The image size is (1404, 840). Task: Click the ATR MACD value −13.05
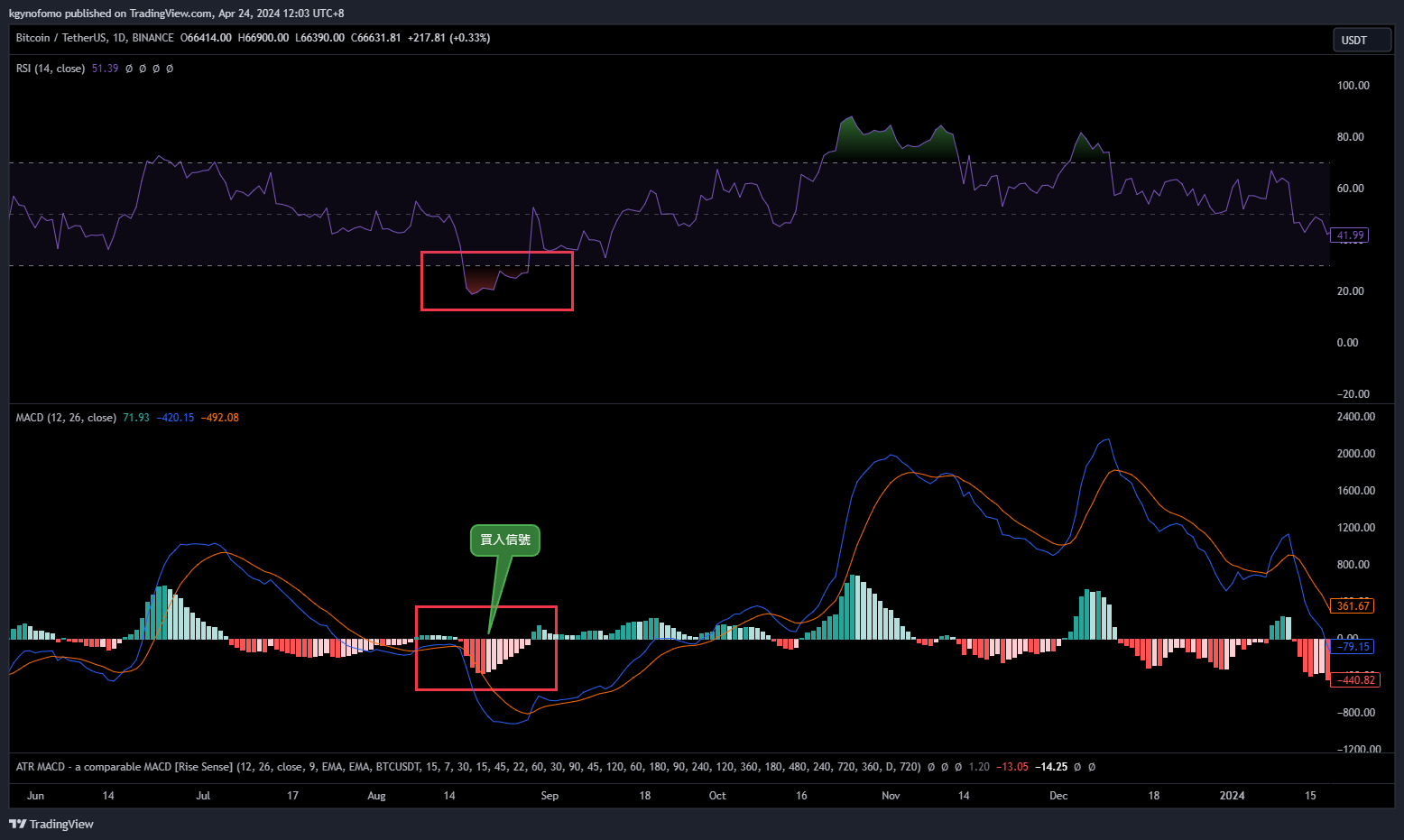click(1011, 767)
